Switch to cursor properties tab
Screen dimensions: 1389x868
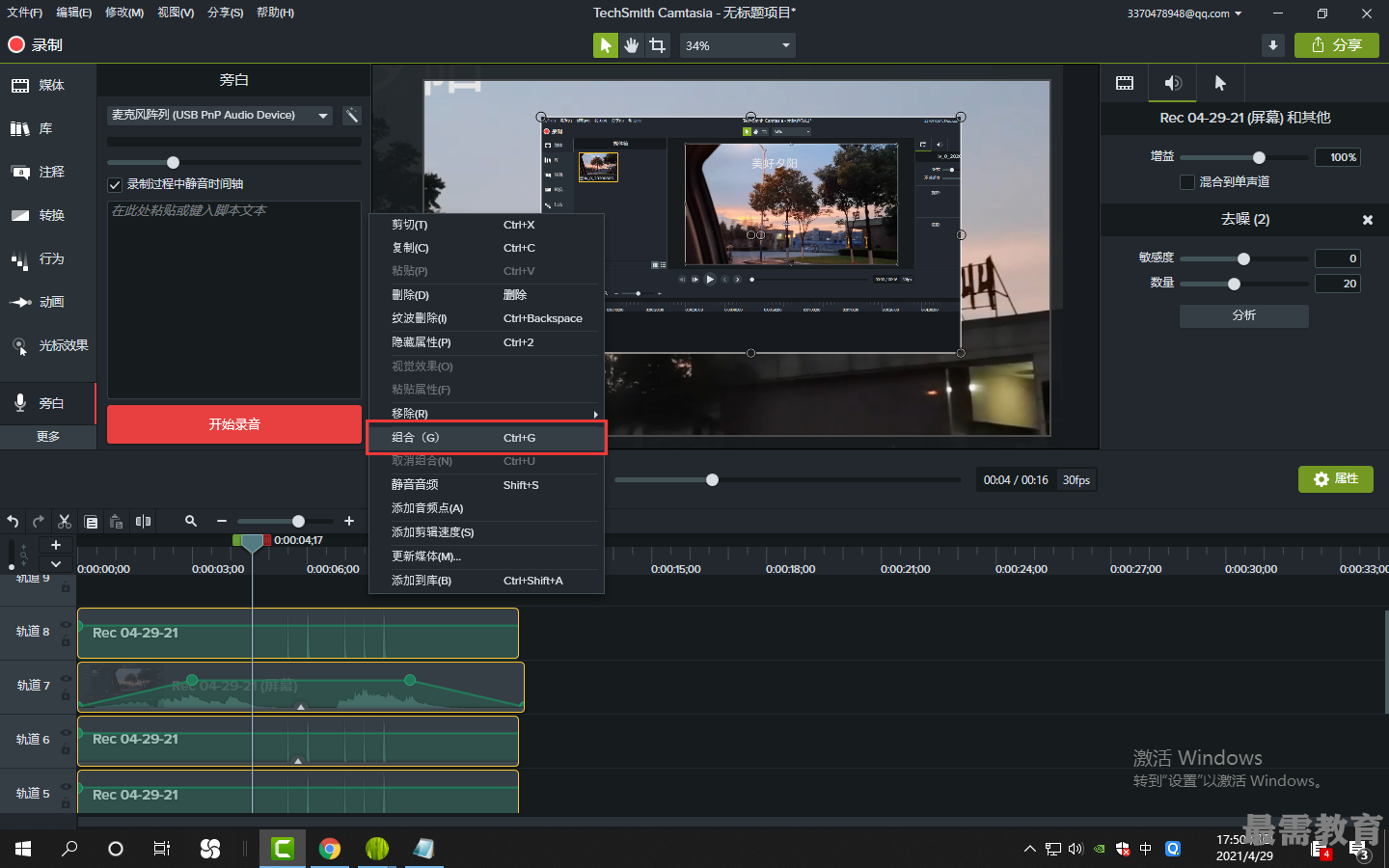pos(1220,83)
